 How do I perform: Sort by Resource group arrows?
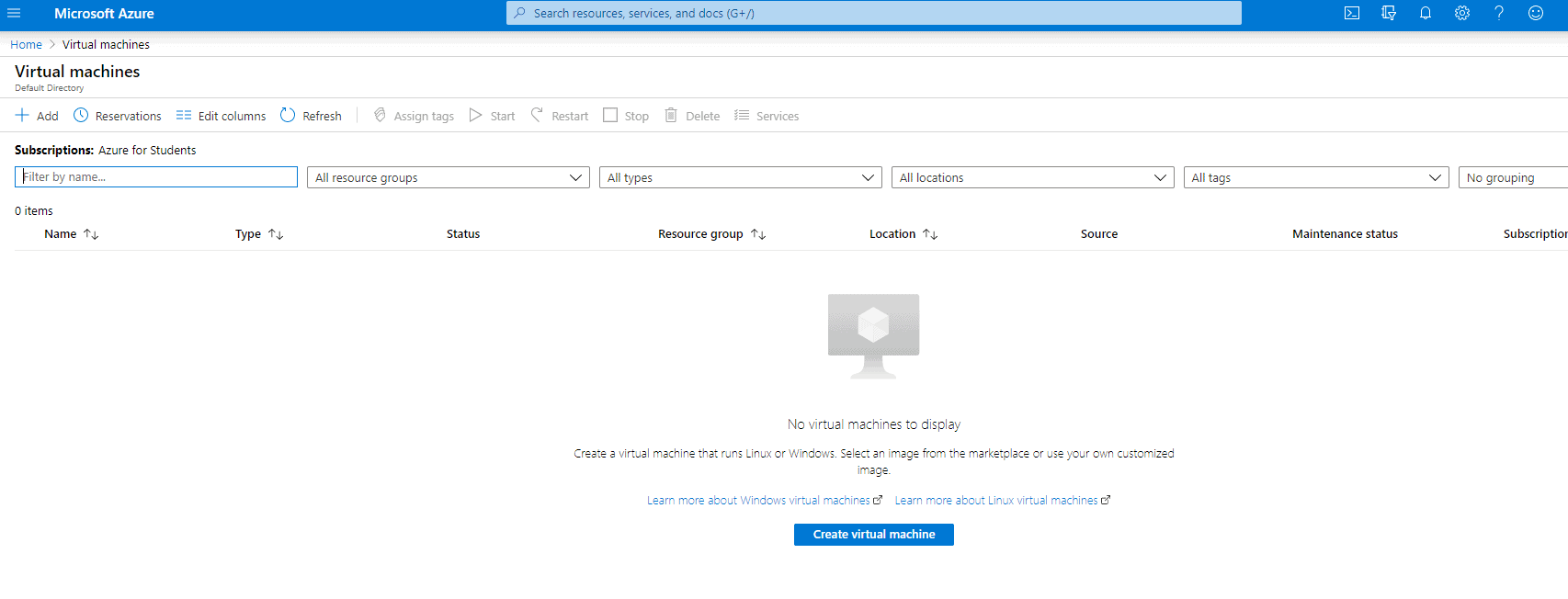(758, 234)
